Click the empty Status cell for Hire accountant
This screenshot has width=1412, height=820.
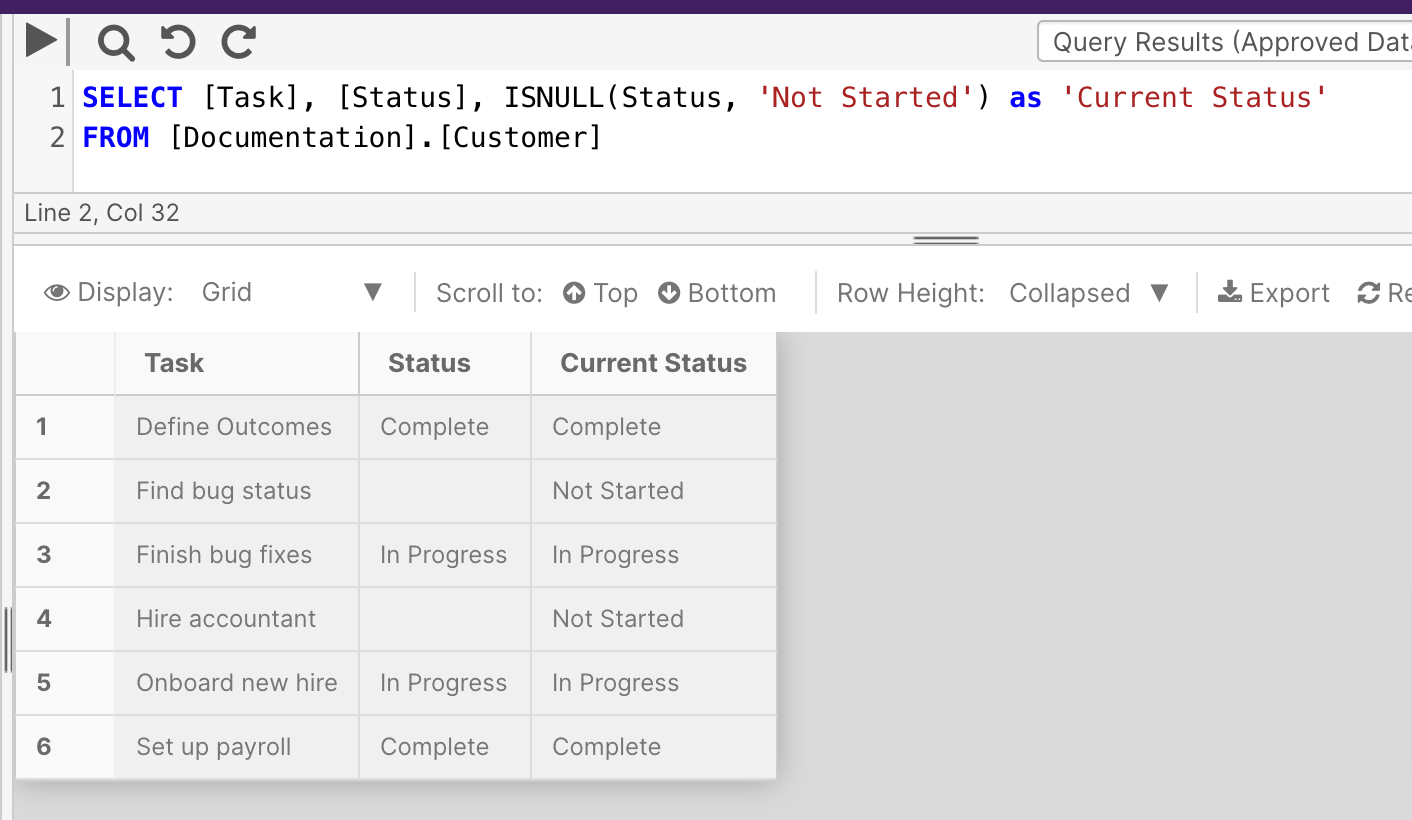[445, 619]
